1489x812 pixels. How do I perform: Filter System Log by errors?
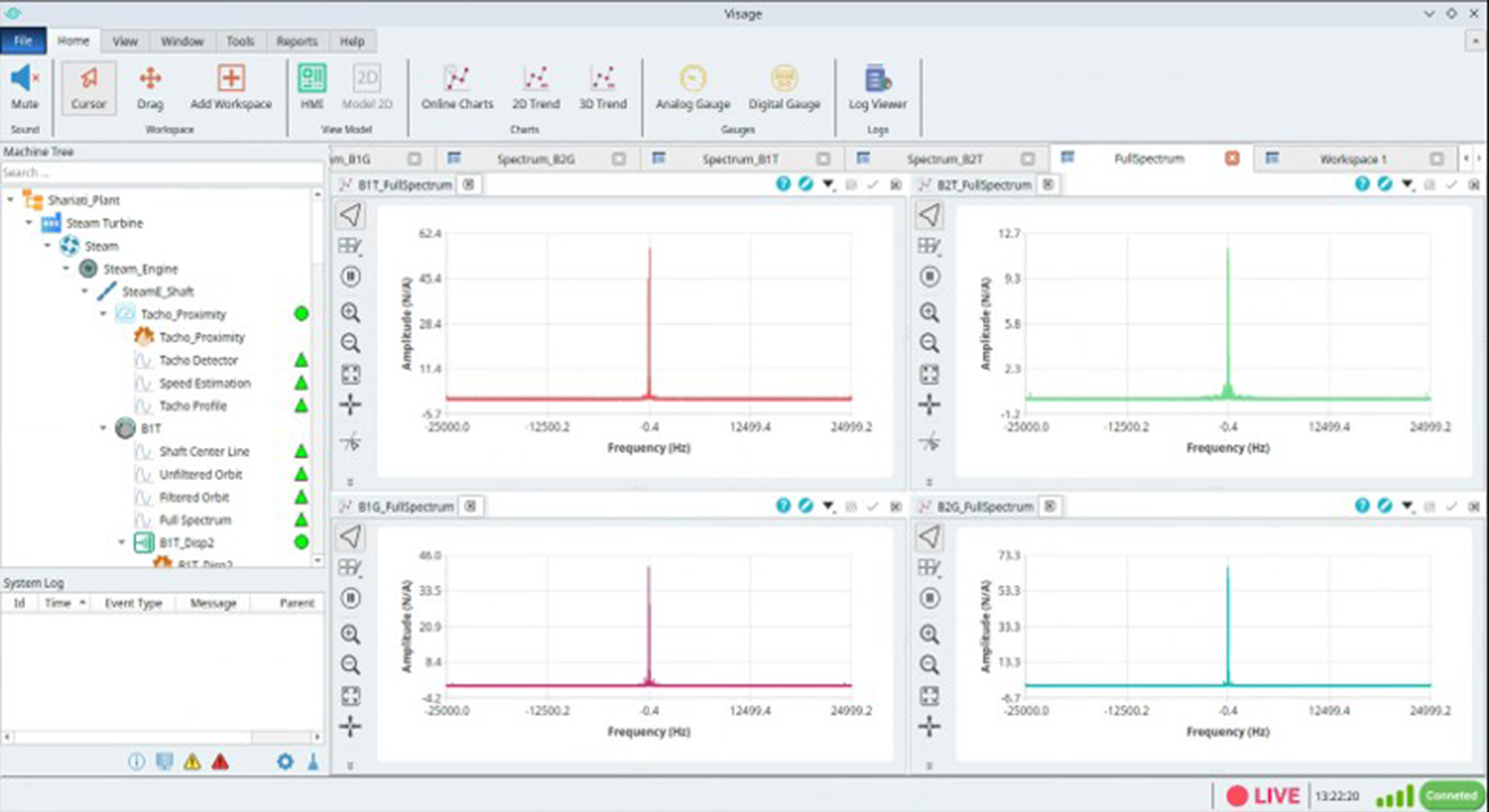[220, 761]
